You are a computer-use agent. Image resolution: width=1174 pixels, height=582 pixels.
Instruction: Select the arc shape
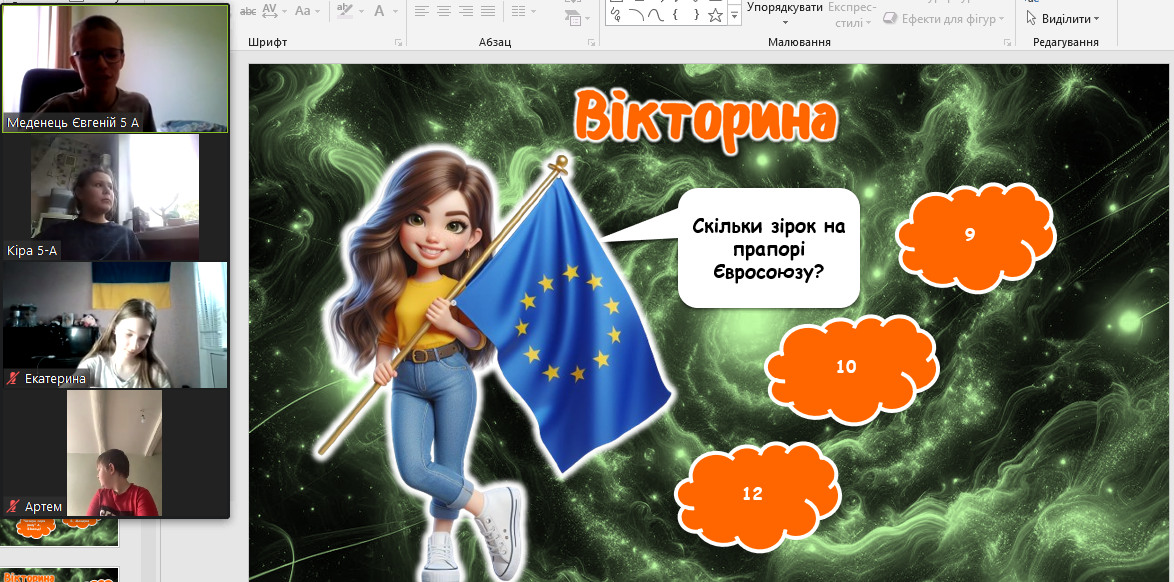tap(636, 14)
